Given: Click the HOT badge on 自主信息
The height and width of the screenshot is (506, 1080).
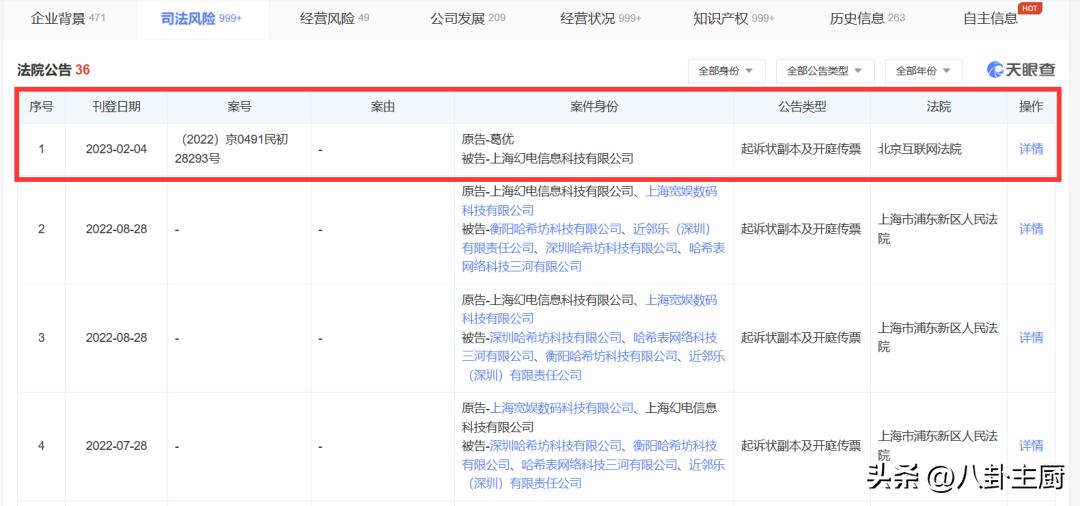Looking at the screenshot, I should tap(1029, 8).
